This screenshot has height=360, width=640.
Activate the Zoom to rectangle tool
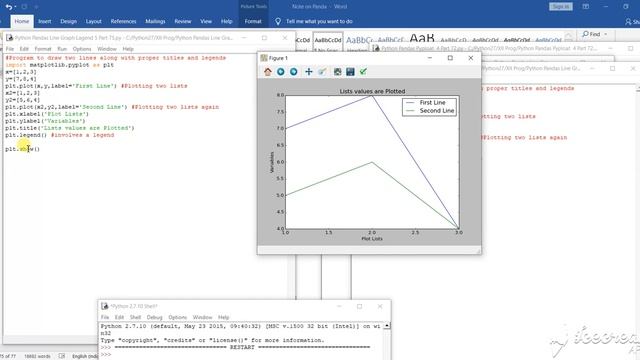tap(322, 72)
